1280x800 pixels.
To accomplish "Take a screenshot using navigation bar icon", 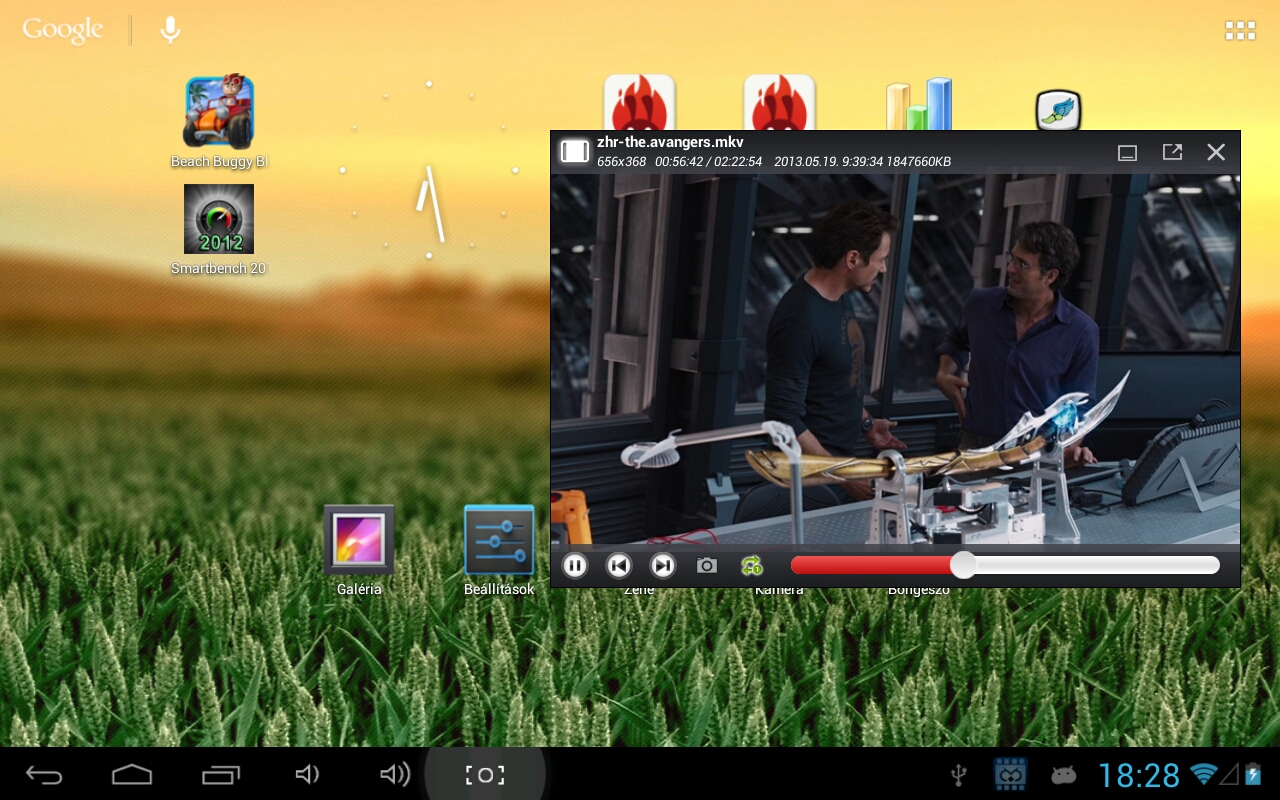I will (485, 775).
